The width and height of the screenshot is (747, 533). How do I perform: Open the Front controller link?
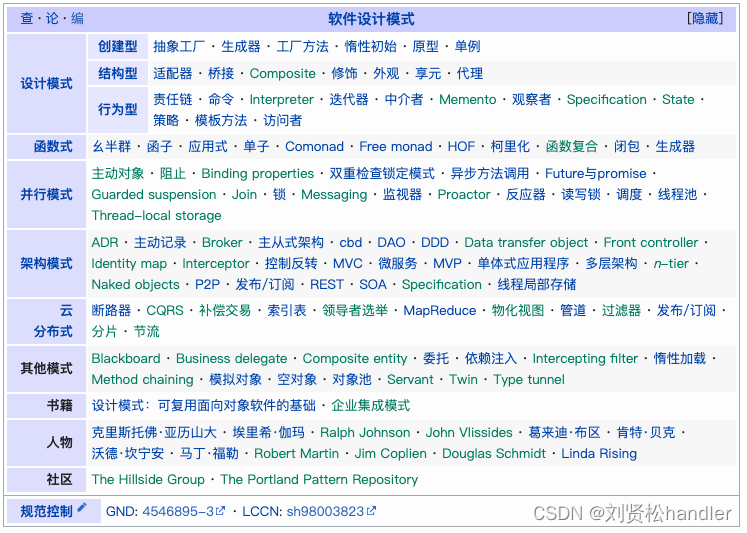coord(651,242)
